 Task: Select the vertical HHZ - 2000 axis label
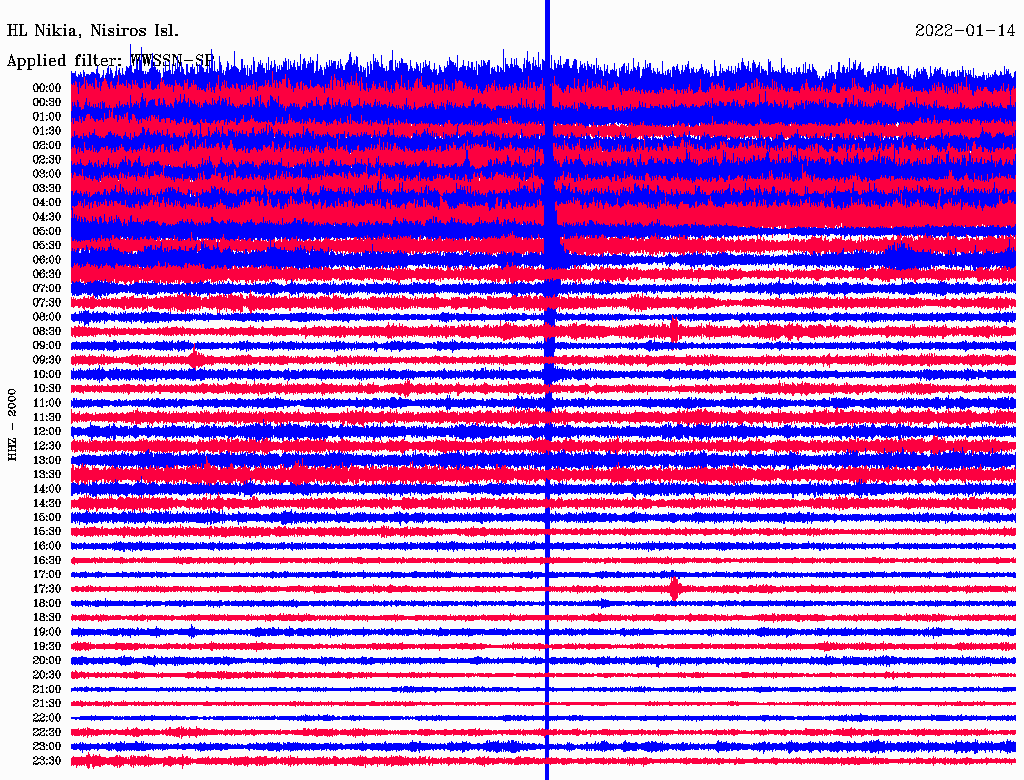13,424
